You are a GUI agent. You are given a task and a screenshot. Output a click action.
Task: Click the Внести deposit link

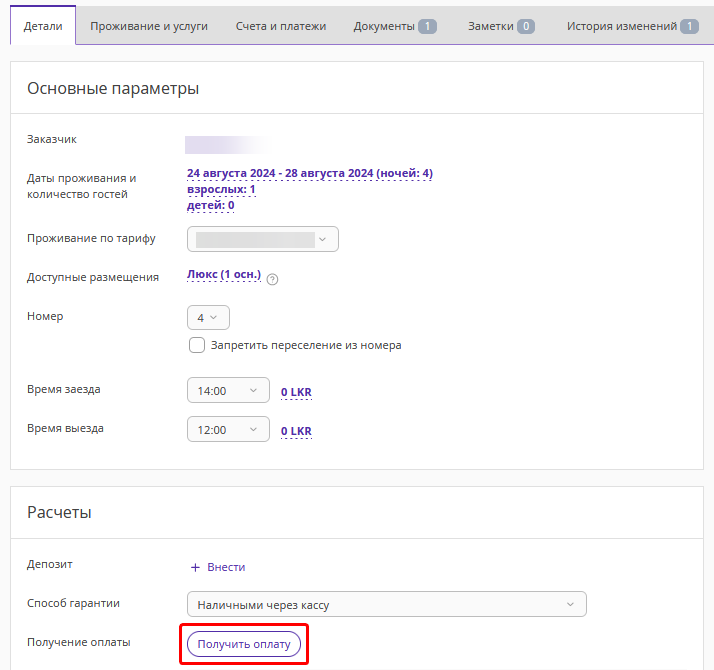226,567
